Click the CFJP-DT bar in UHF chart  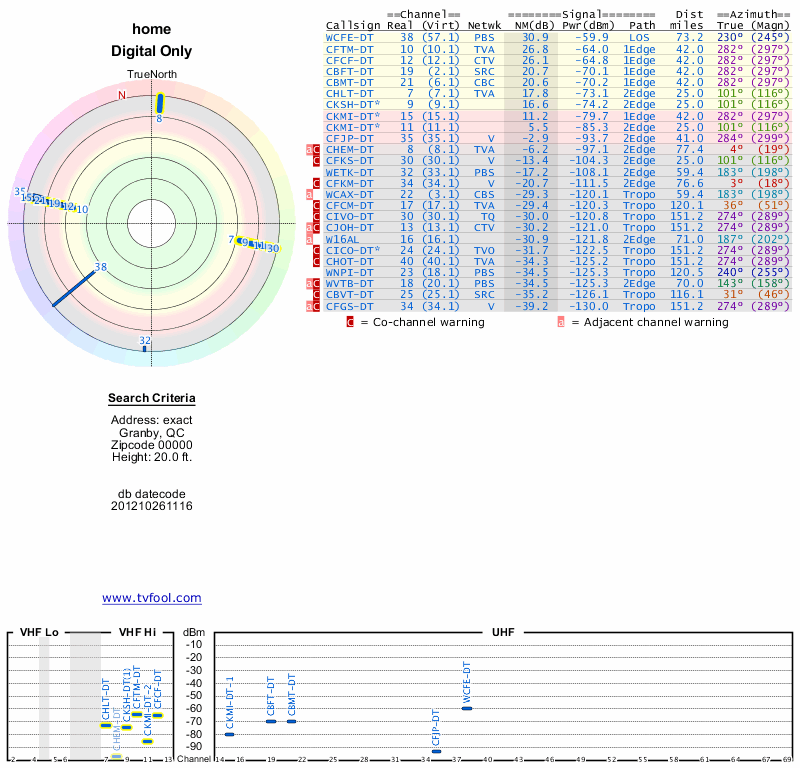tap(436, 751)
